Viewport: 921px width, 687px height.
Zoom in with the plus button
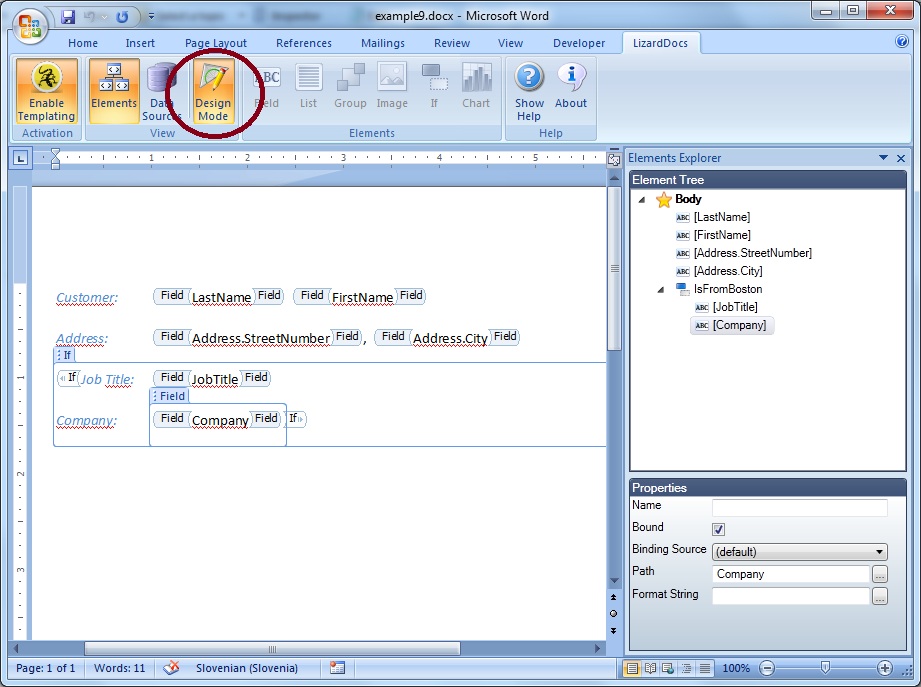click(x=885, y=668)
